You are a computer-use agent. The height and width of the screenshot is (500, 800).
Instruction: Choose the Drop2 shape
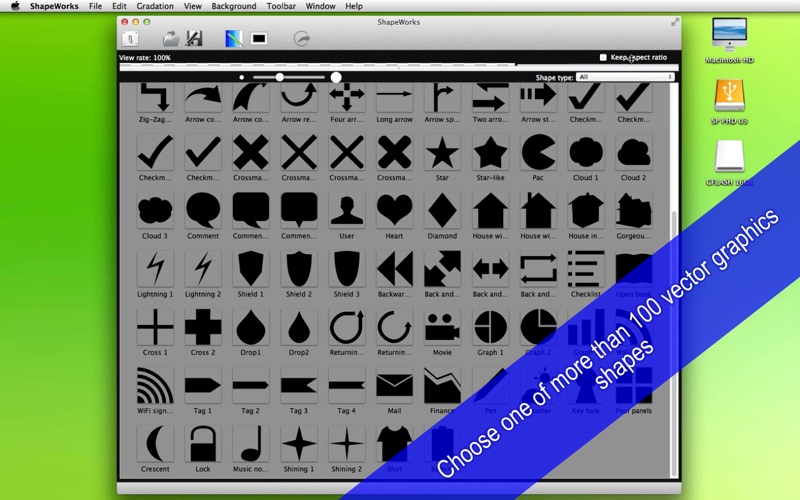coord(298,327)
